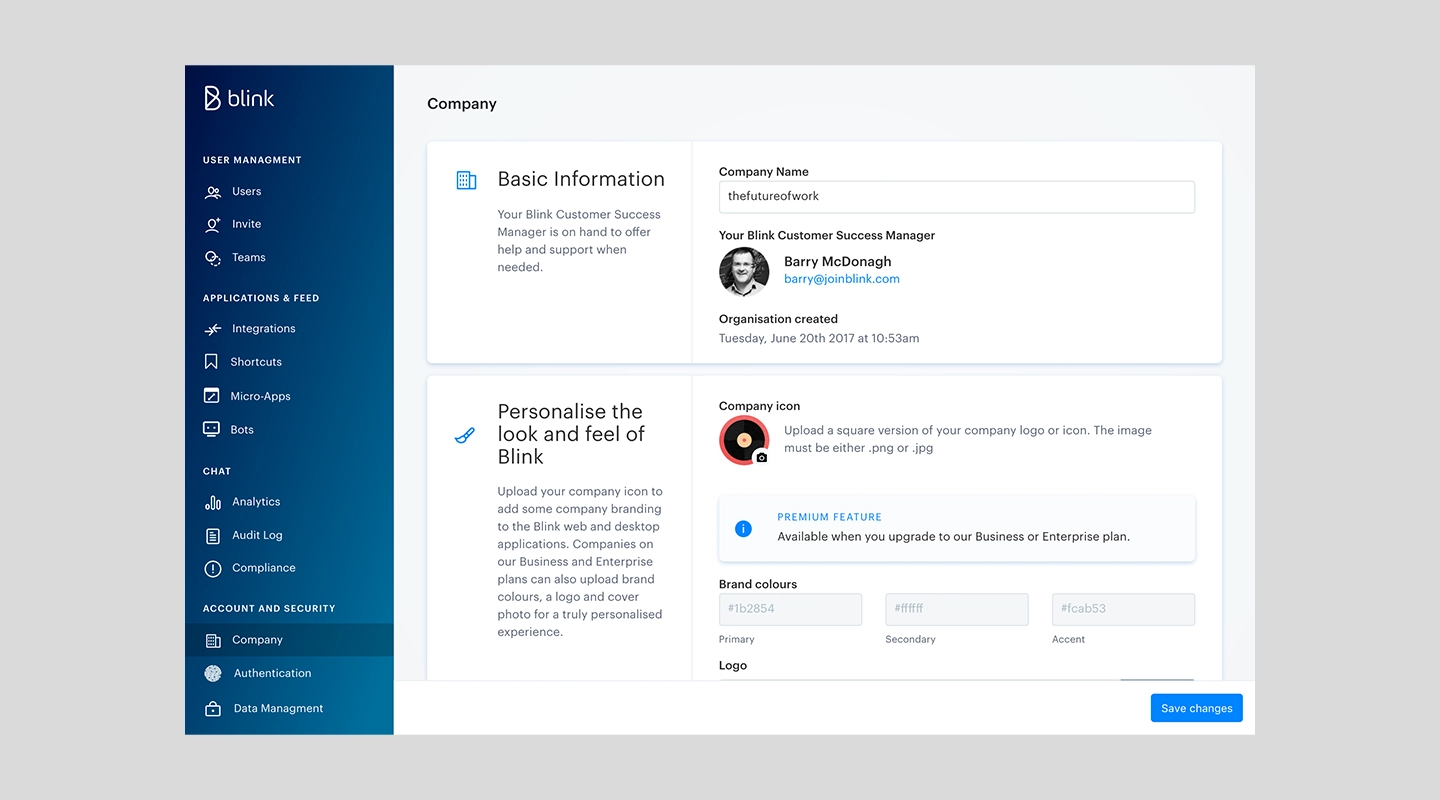Click the camera icon on company icon
1440x800 pixels.
coord(761,457)
